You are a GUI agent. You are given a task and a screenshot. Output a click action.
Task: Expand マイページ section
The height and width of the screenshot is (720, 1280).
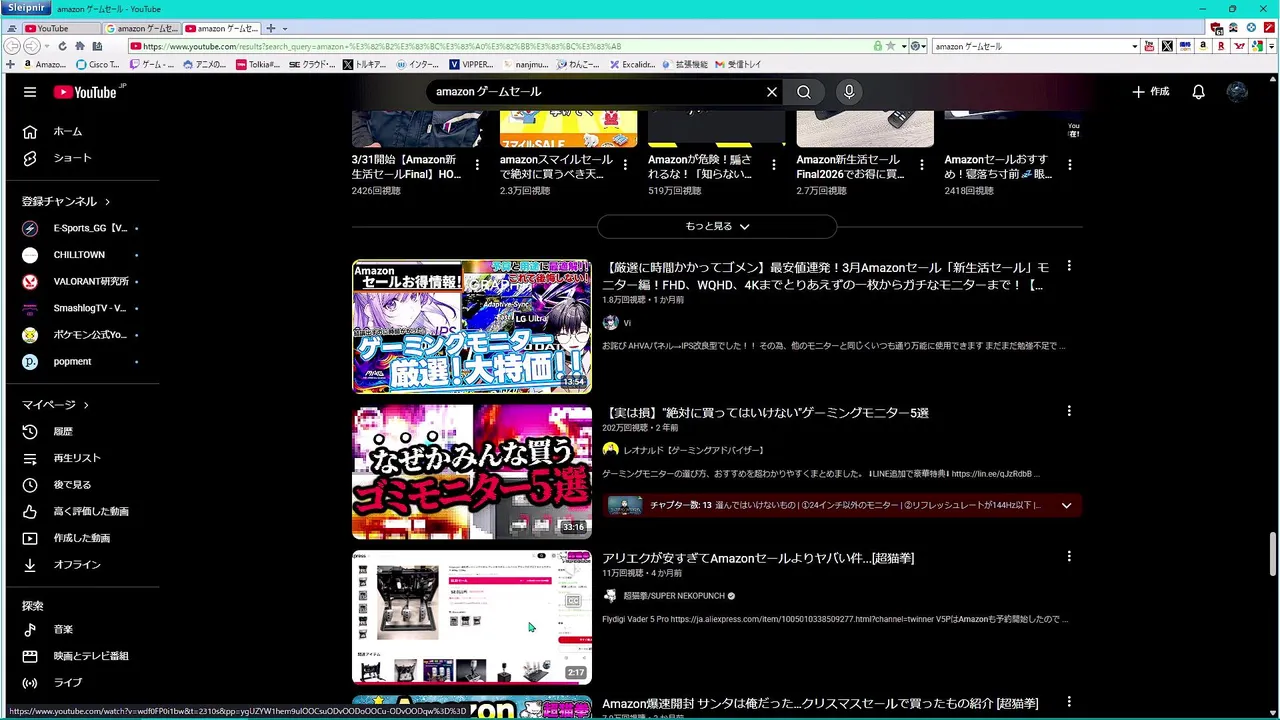pos(56,405)
